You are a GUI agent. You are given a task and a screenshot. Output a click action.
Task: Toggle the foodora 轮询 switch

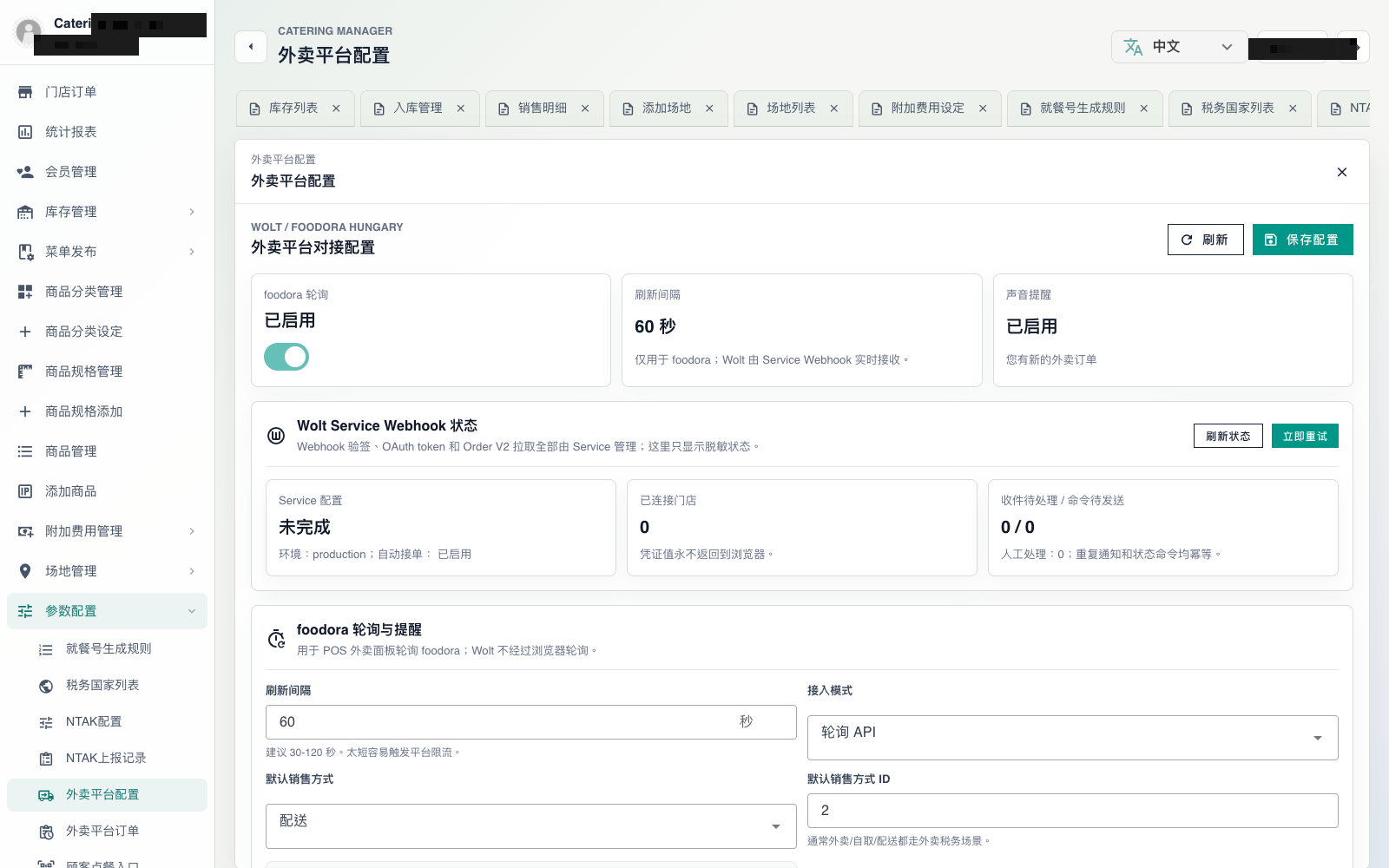286,357
